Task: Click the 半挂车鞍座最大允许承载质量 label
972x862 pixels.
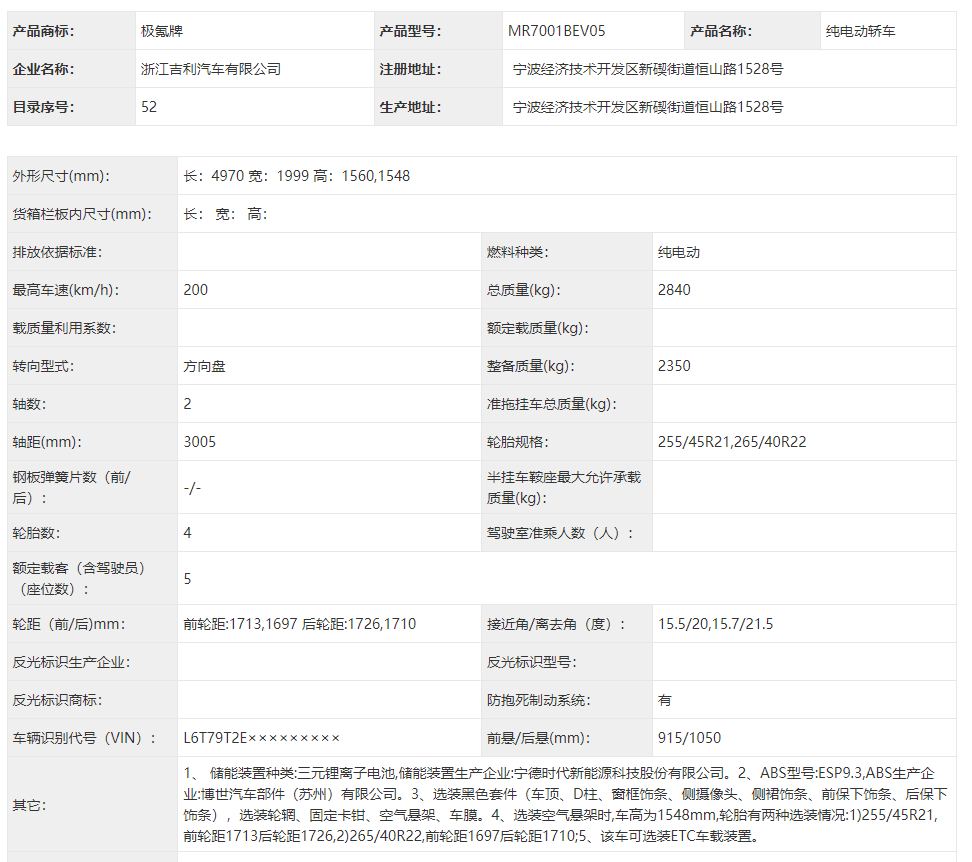Action: tap(563, 487)
